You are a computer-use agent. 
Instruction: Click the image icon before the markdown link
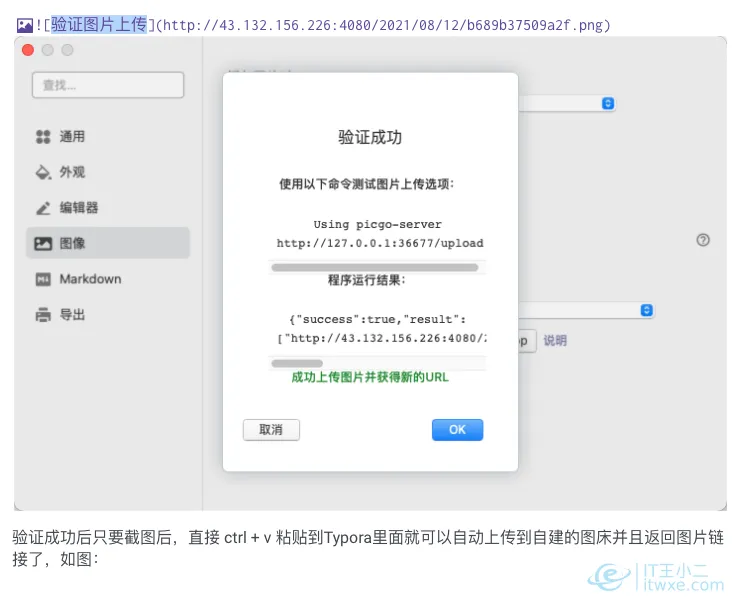coord(25,25)
